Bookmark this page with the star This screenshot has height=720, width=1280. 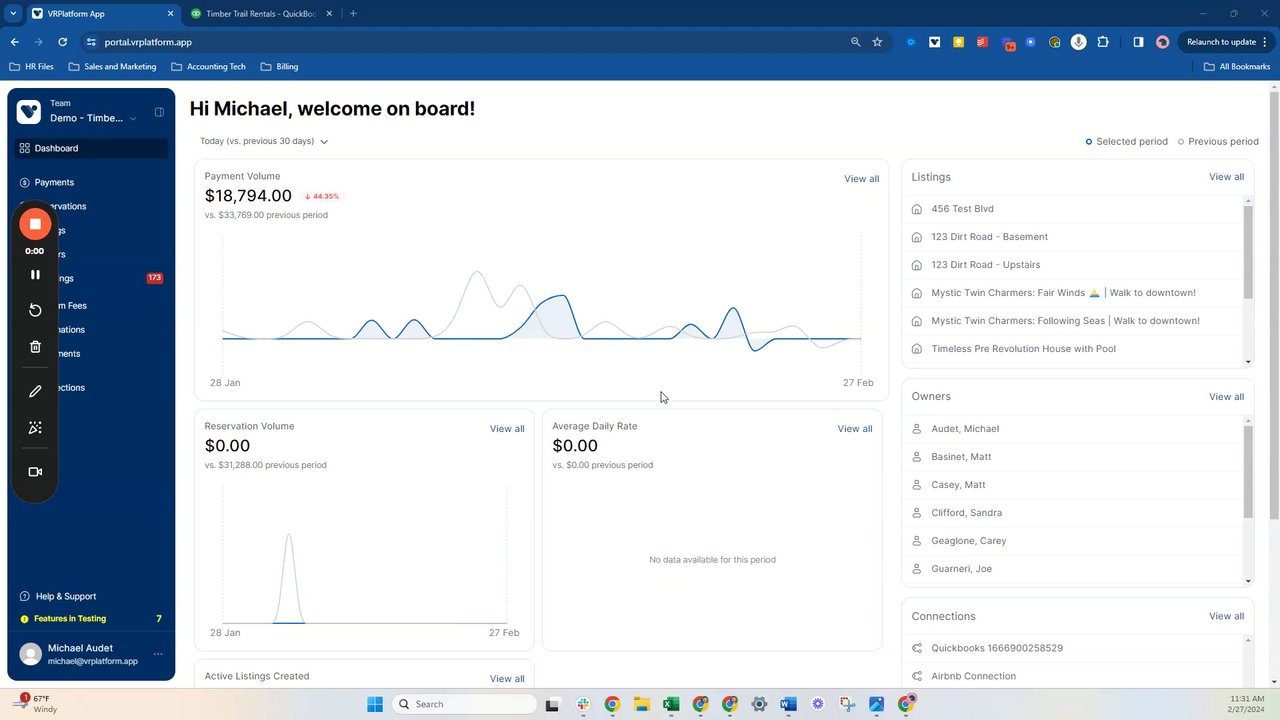(x=877, y=42)
